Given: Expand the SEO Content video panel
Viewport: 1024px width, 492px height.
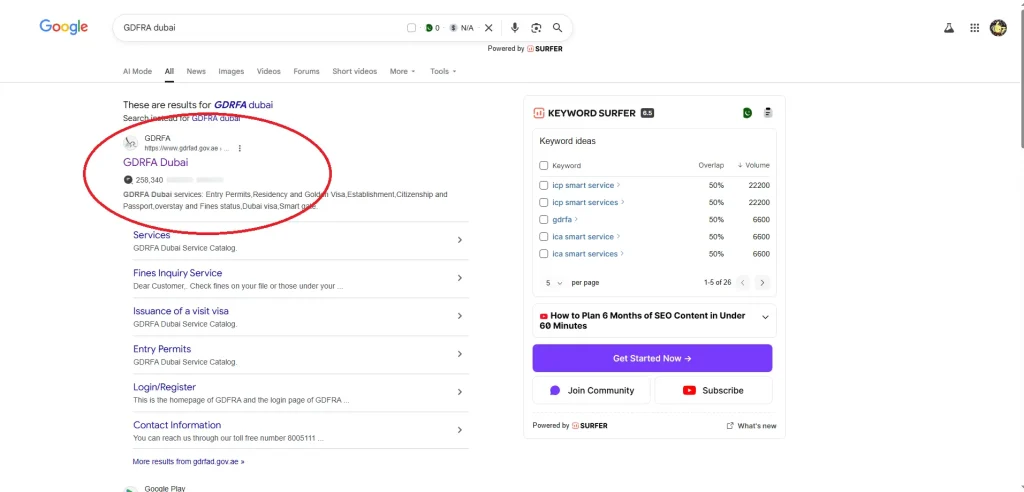Looking at the screenshot, I should tap(765, 317).
